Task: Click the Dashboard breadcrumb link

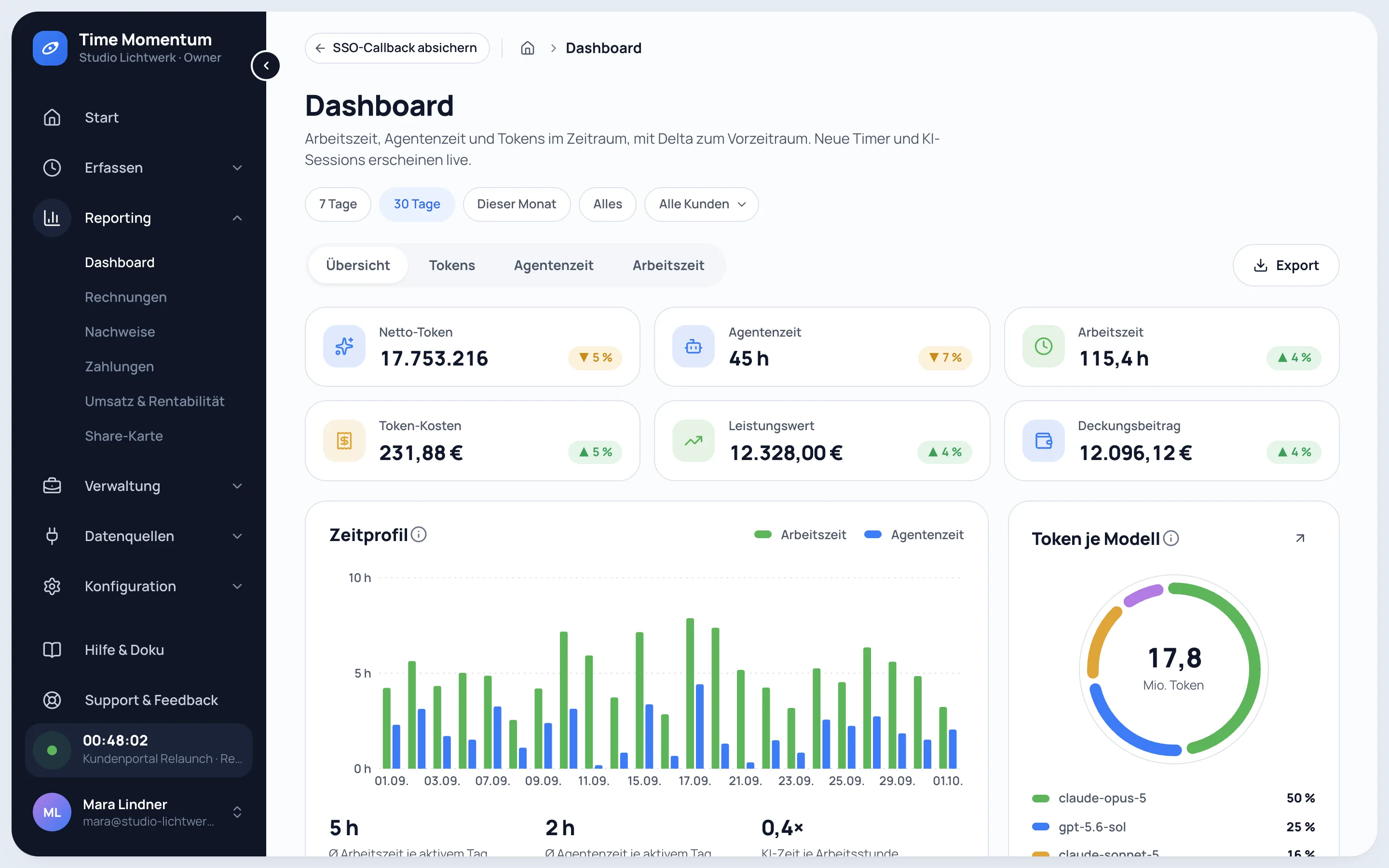Action: tap(603, 48)
